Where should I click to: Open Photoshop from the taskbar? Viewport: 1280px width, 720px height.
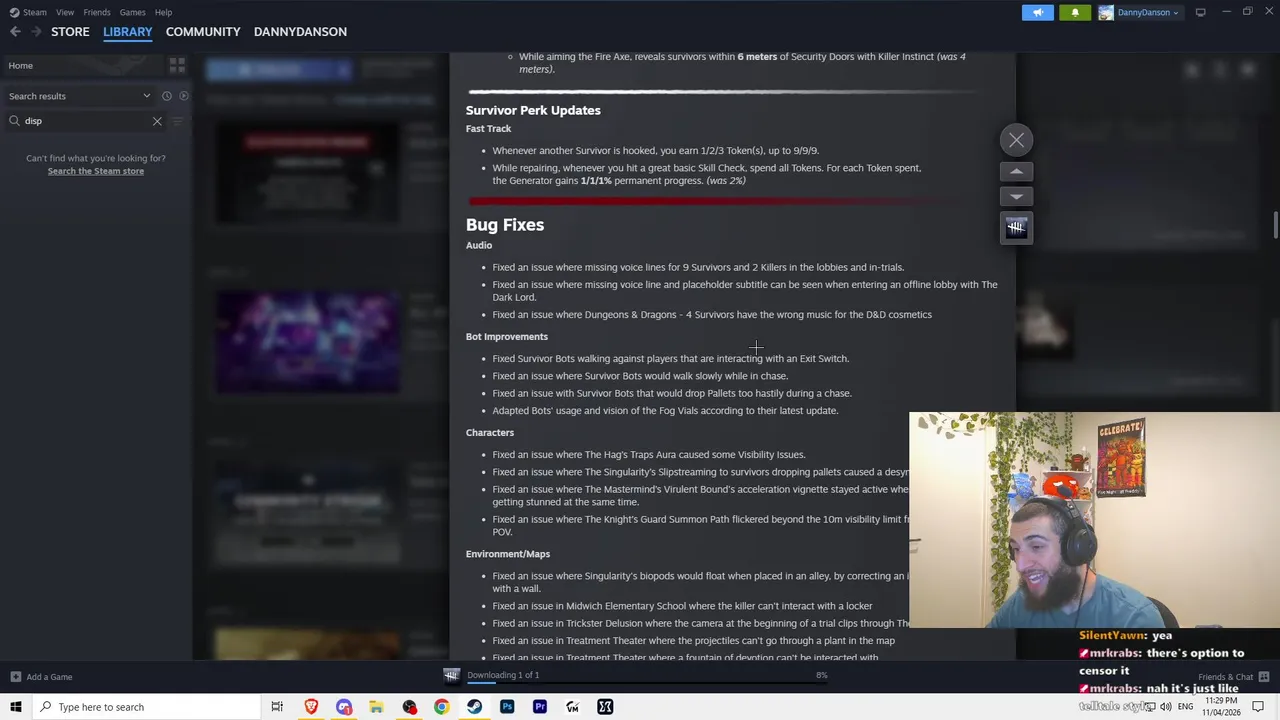click(507, 707)
